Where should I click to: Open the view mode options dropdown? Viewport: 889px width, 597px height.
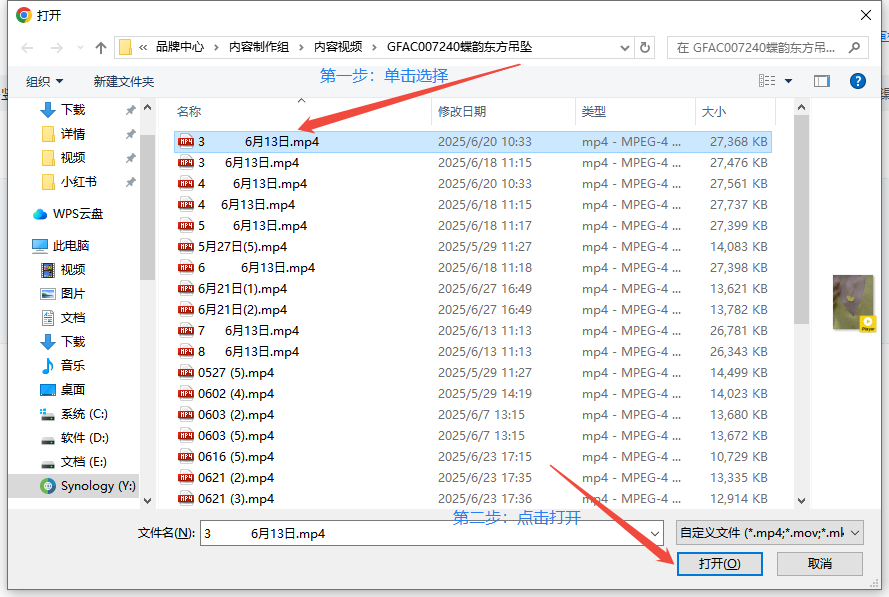tap(788, 81)
